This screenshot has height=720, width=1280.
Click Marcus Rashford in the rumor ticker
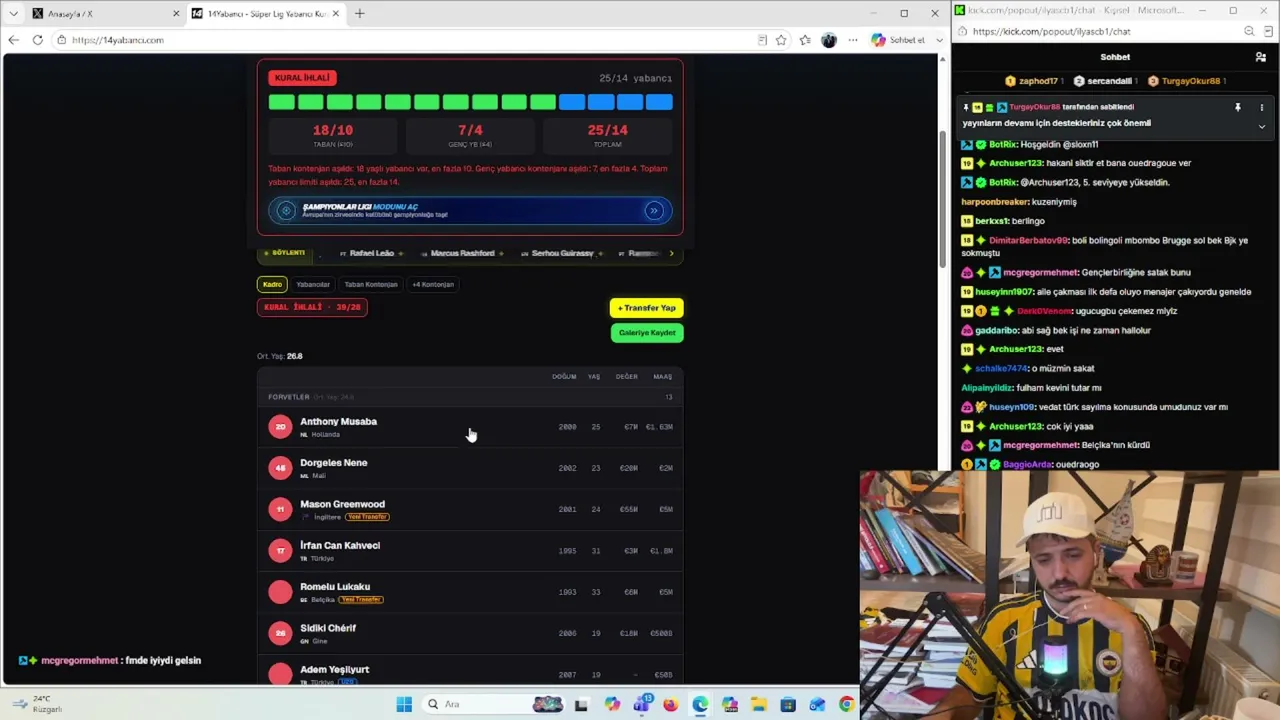click(x=462, y=254)
